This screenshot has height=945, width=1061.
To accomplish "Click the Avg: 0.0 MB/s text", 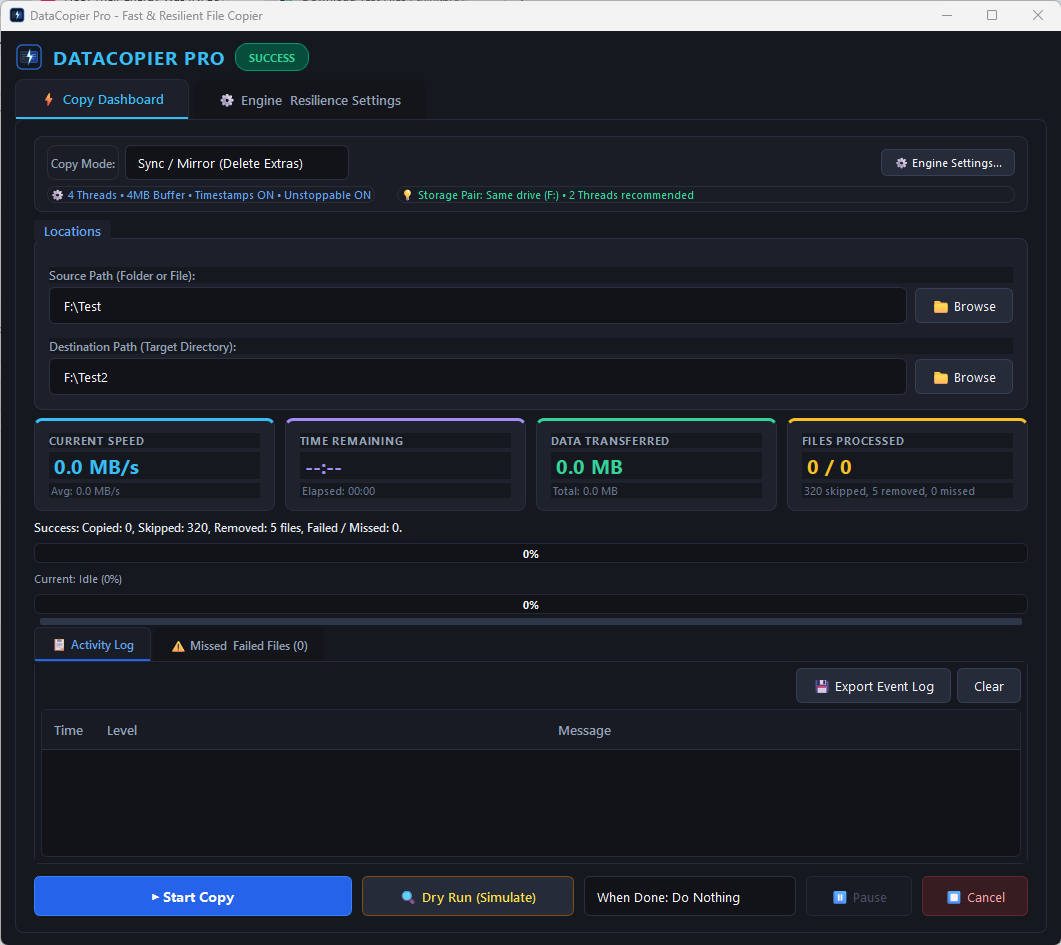I will [x=85, y=491].
